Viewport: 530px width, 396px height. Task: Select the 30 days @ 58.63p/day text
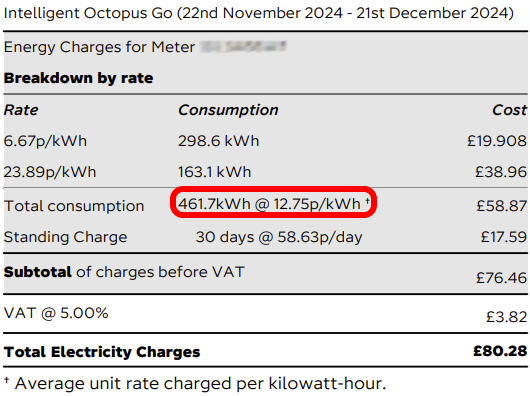[x=279, y=237]
